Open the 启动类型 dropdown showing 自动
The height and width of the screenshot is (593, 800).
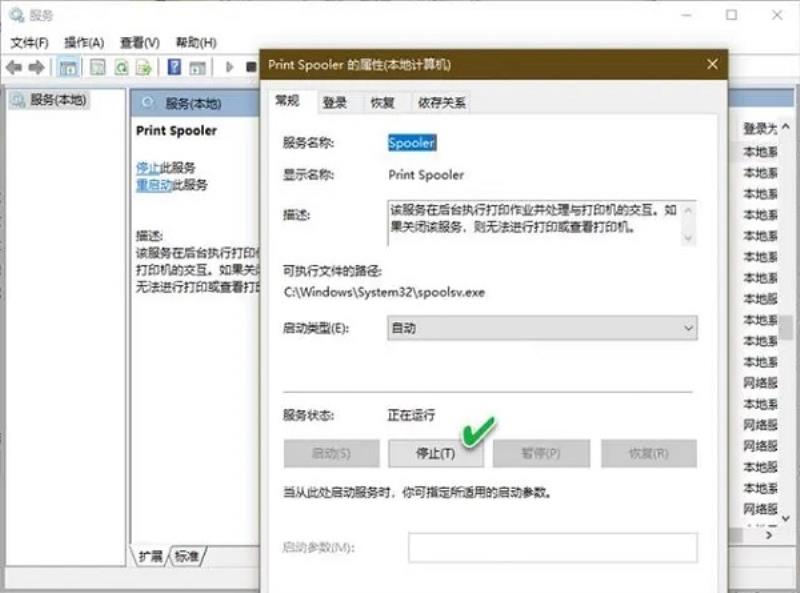(542, 328)
